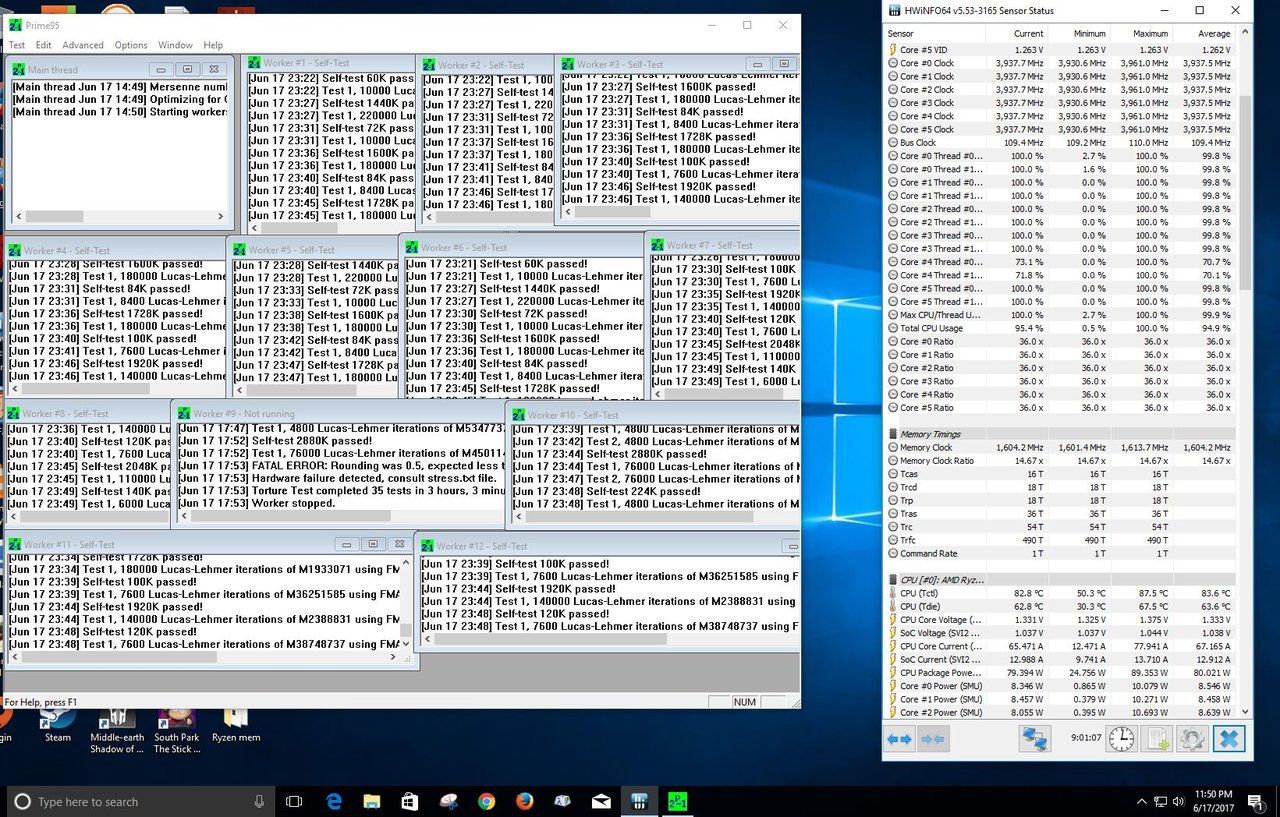Open File Explorer from the taskbar
The height and width of the screenshot is (817, 1280).
(372, 801)
